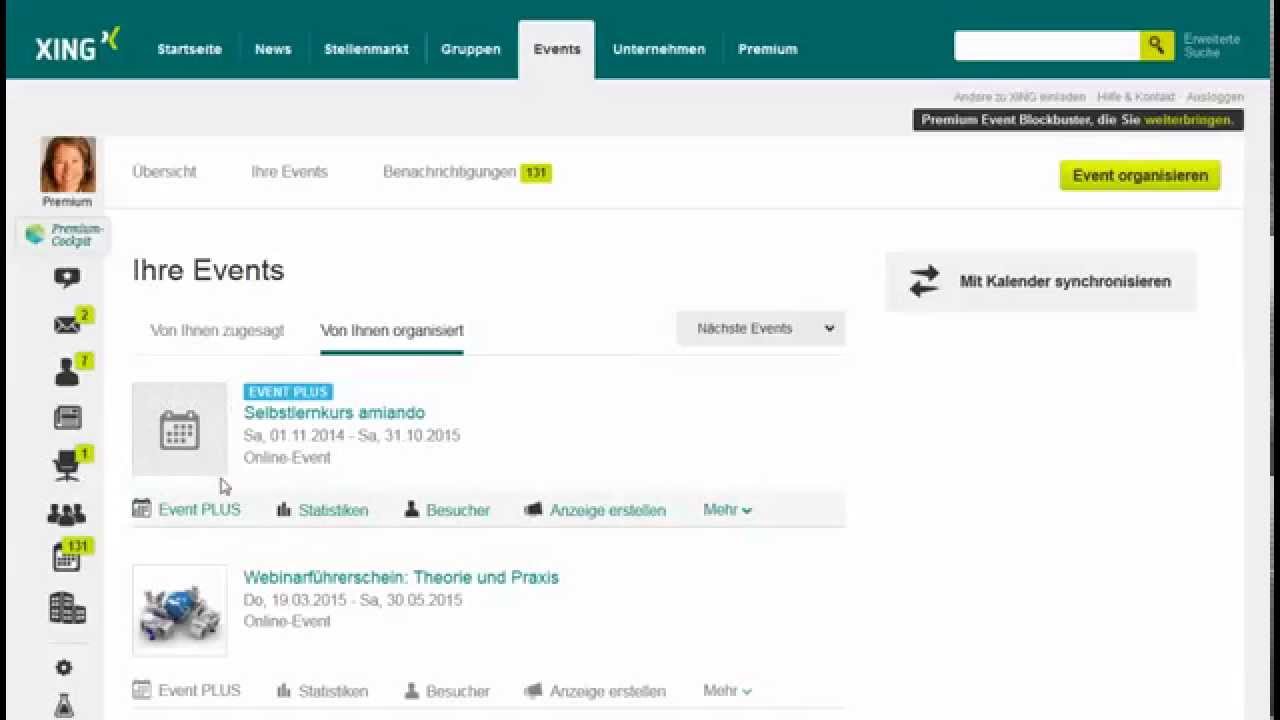Open the companies buildings sidebar icon
Screen dimensions: 1280x720
(x=67, y=608)
